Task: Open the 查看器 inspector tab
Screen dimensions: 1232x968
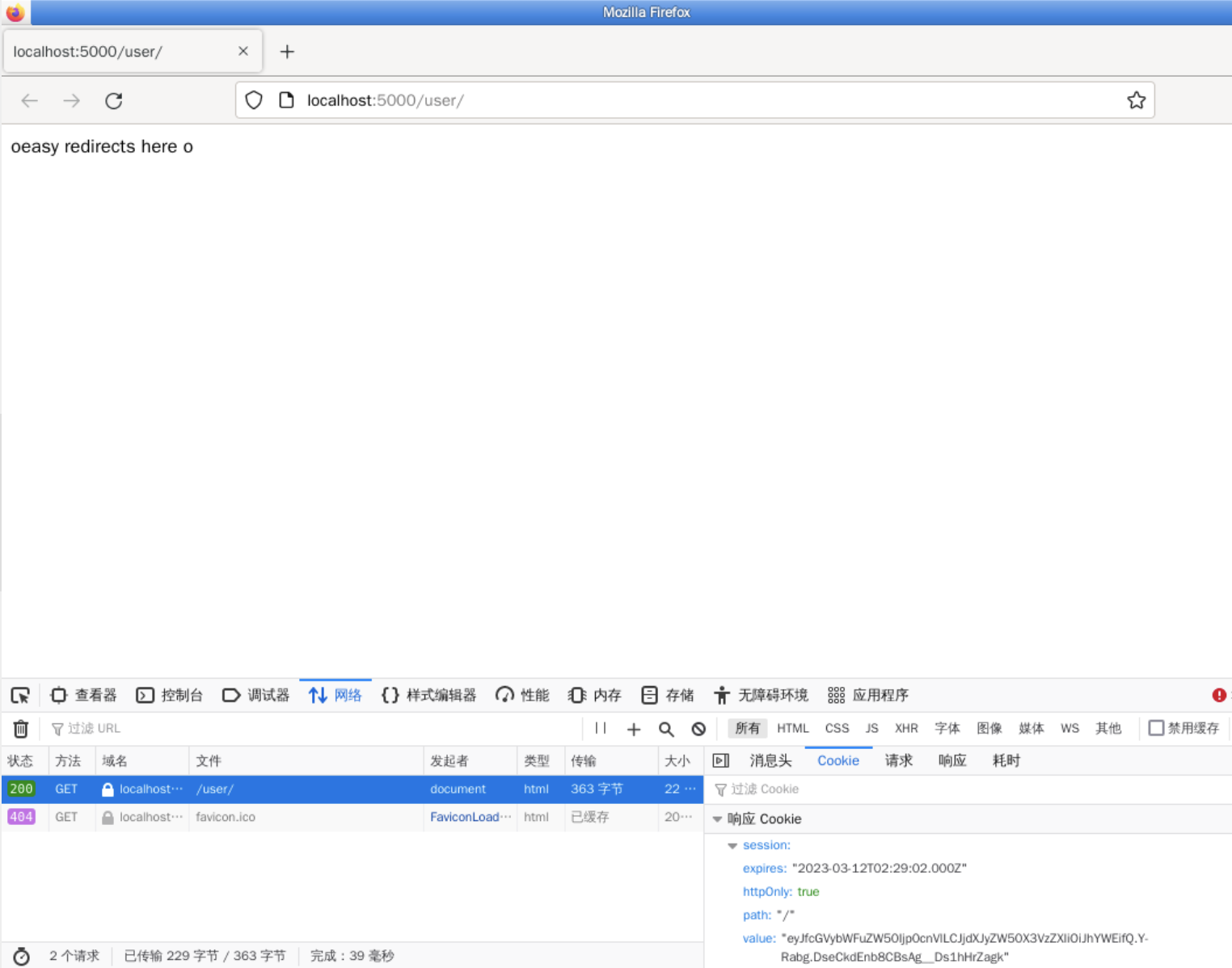Action: tap(84, 695)
